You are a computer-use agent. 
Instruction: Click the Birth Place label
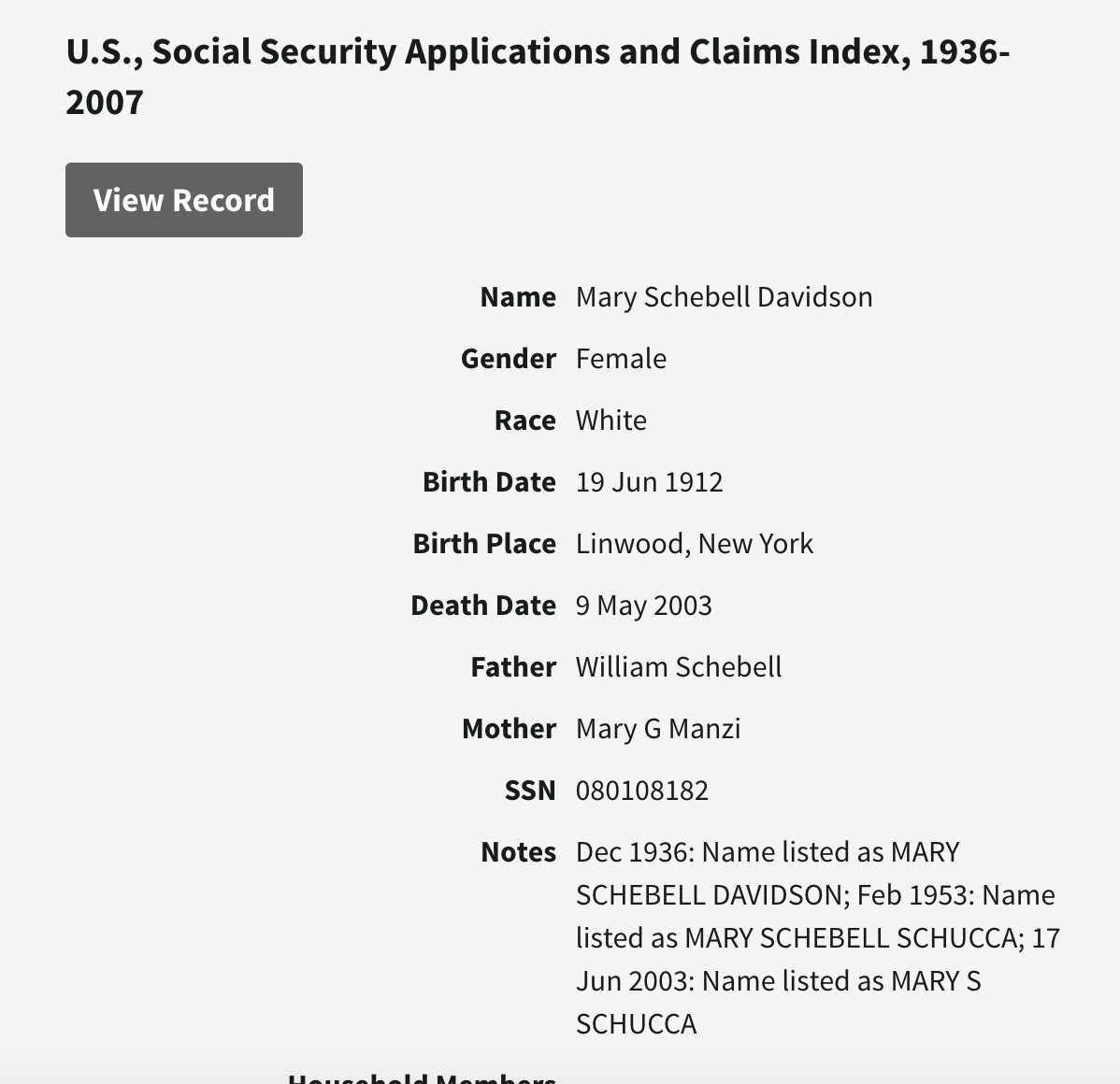pyautogui.click(x=484, y=544)
